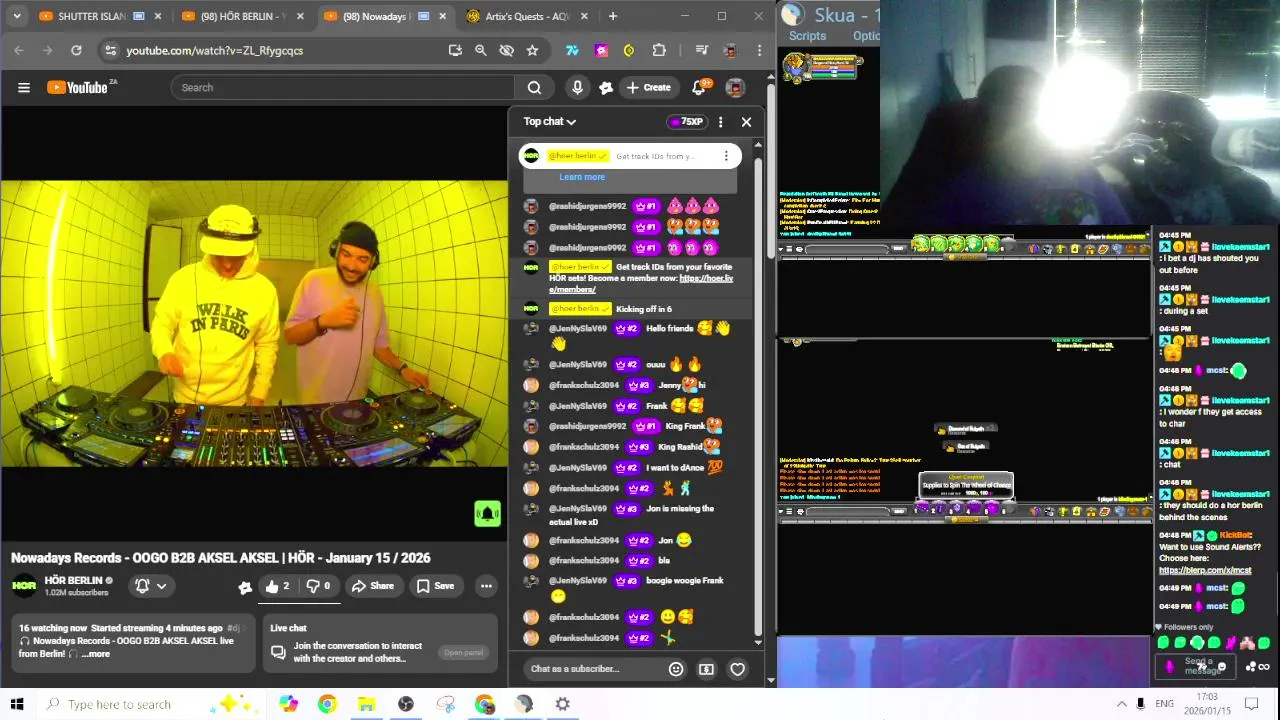Click the green bell overlay on the video
The width and height of the screenshot is (1280, 720).
tap(487, 514)
